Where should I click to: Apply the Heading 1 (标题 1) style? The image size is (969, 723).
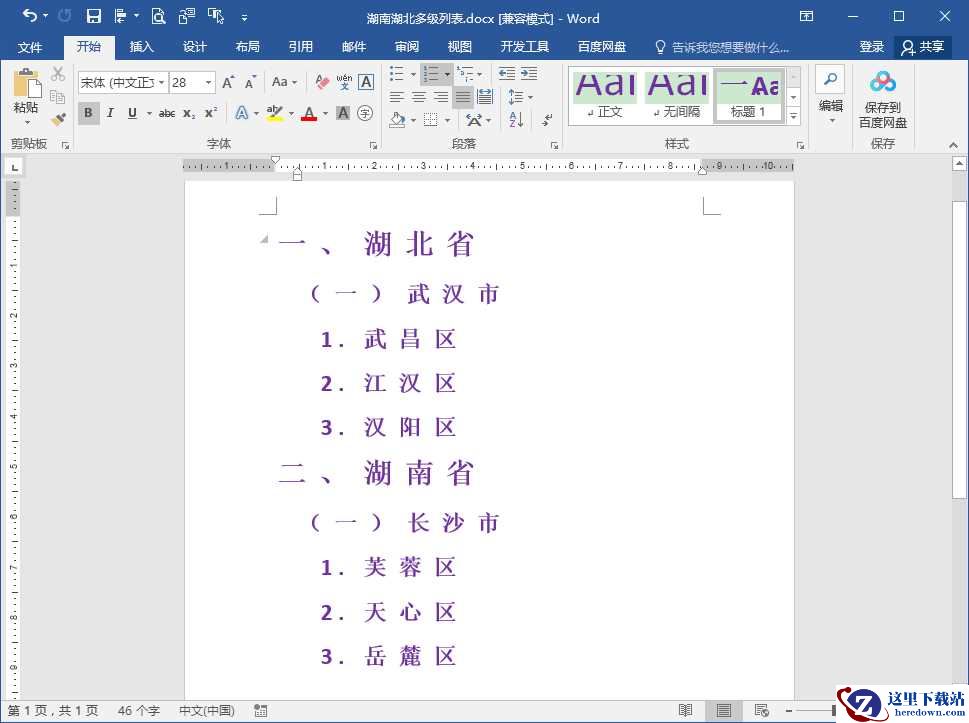pyautogui.click(x=748, y=96)
